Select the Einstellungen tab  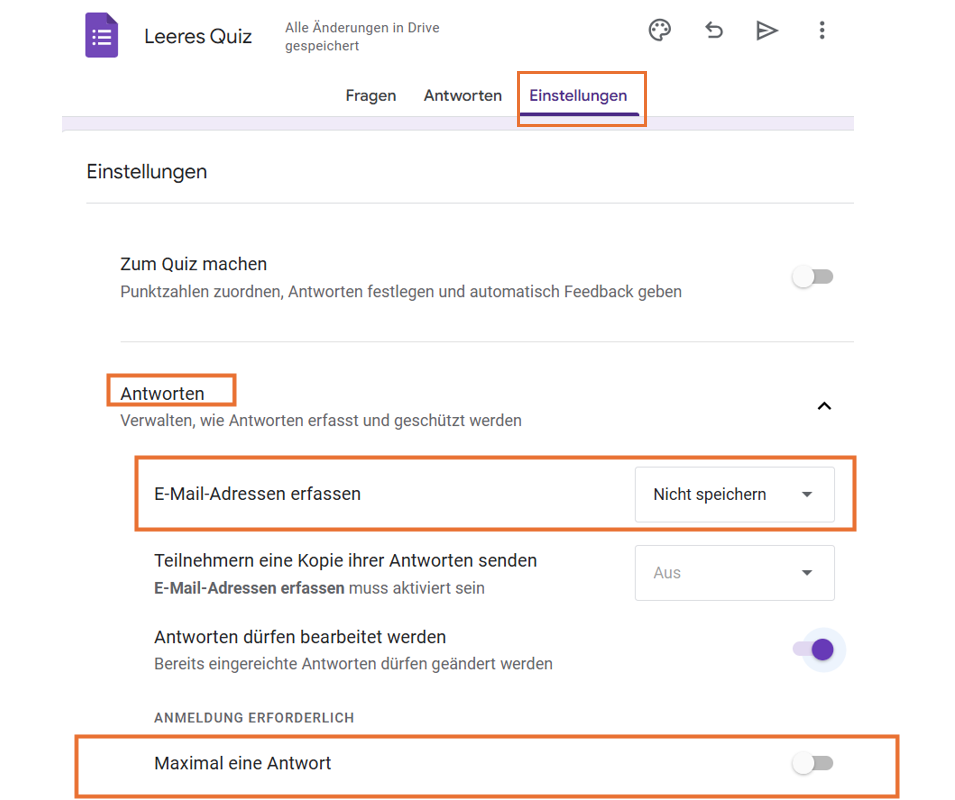click(578, 96)
